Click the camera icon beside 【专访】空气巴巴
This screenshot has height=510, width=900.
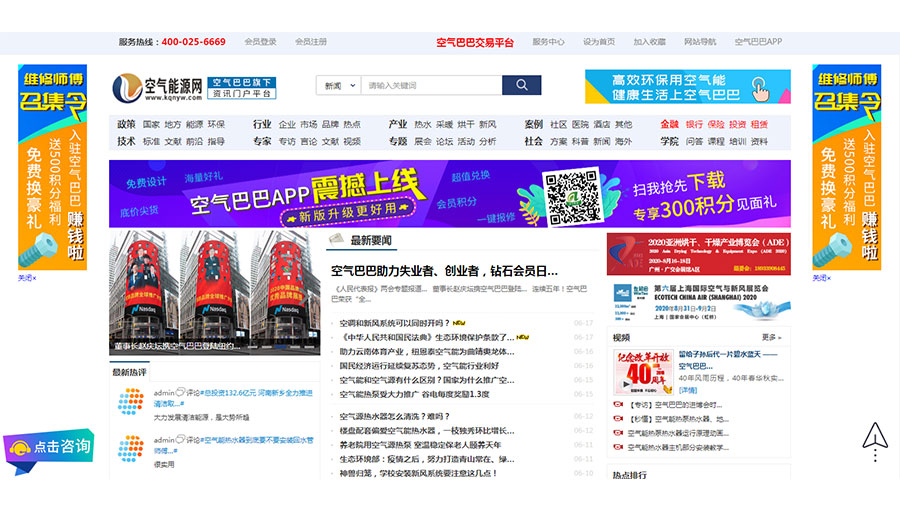tap(618, 404)
